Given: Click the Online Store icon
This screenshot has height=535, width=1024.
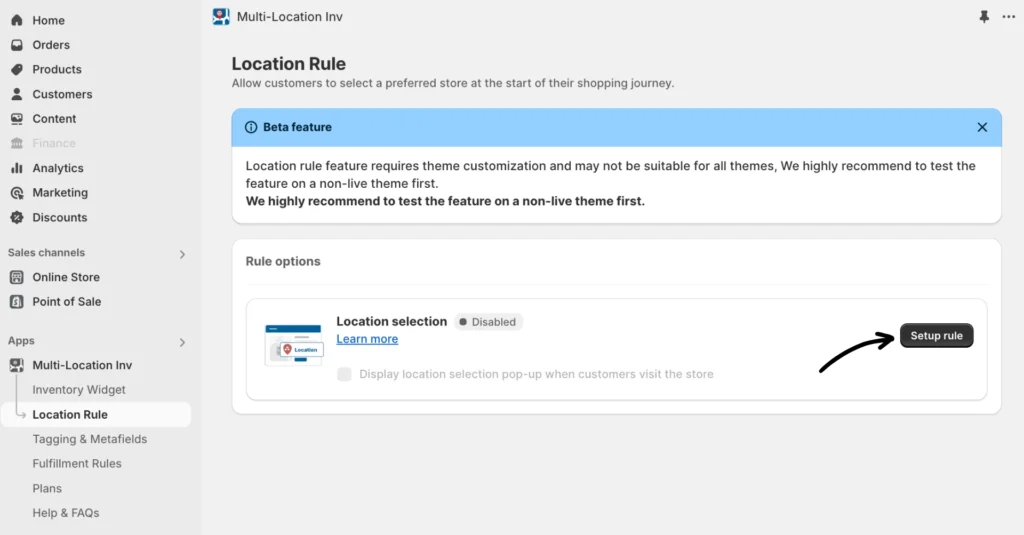Looking at the screenshot, I should (x=16, y=277).
